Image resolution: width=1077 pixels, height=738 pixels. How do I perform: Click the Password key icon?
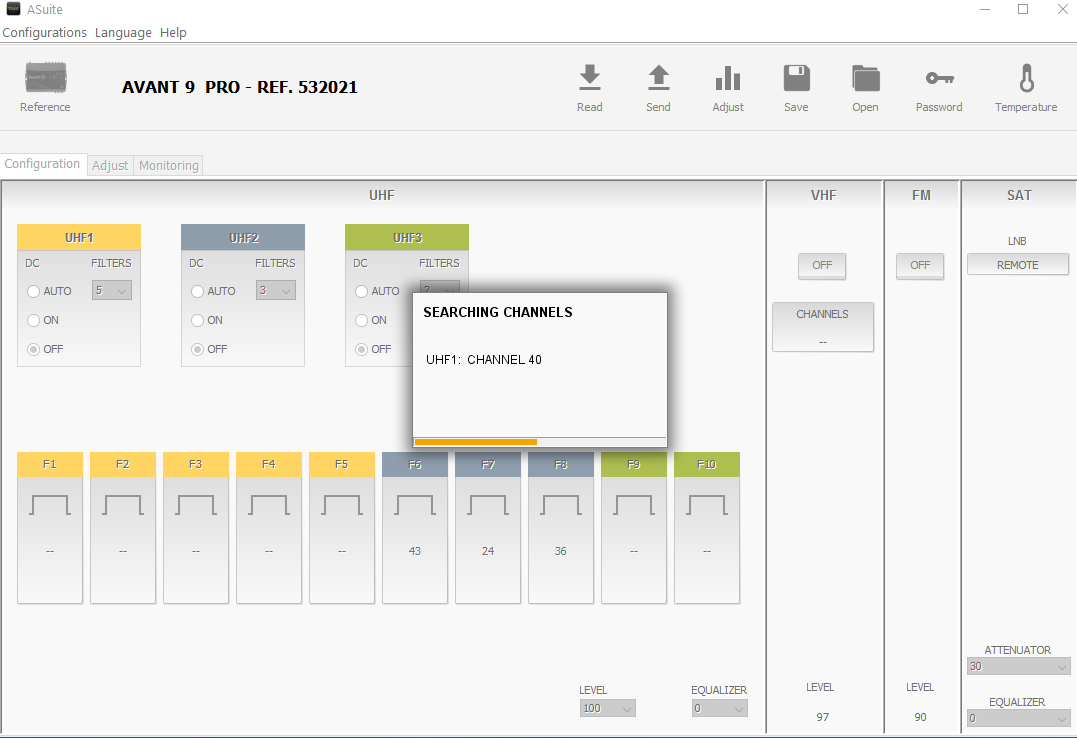(939, 78)
